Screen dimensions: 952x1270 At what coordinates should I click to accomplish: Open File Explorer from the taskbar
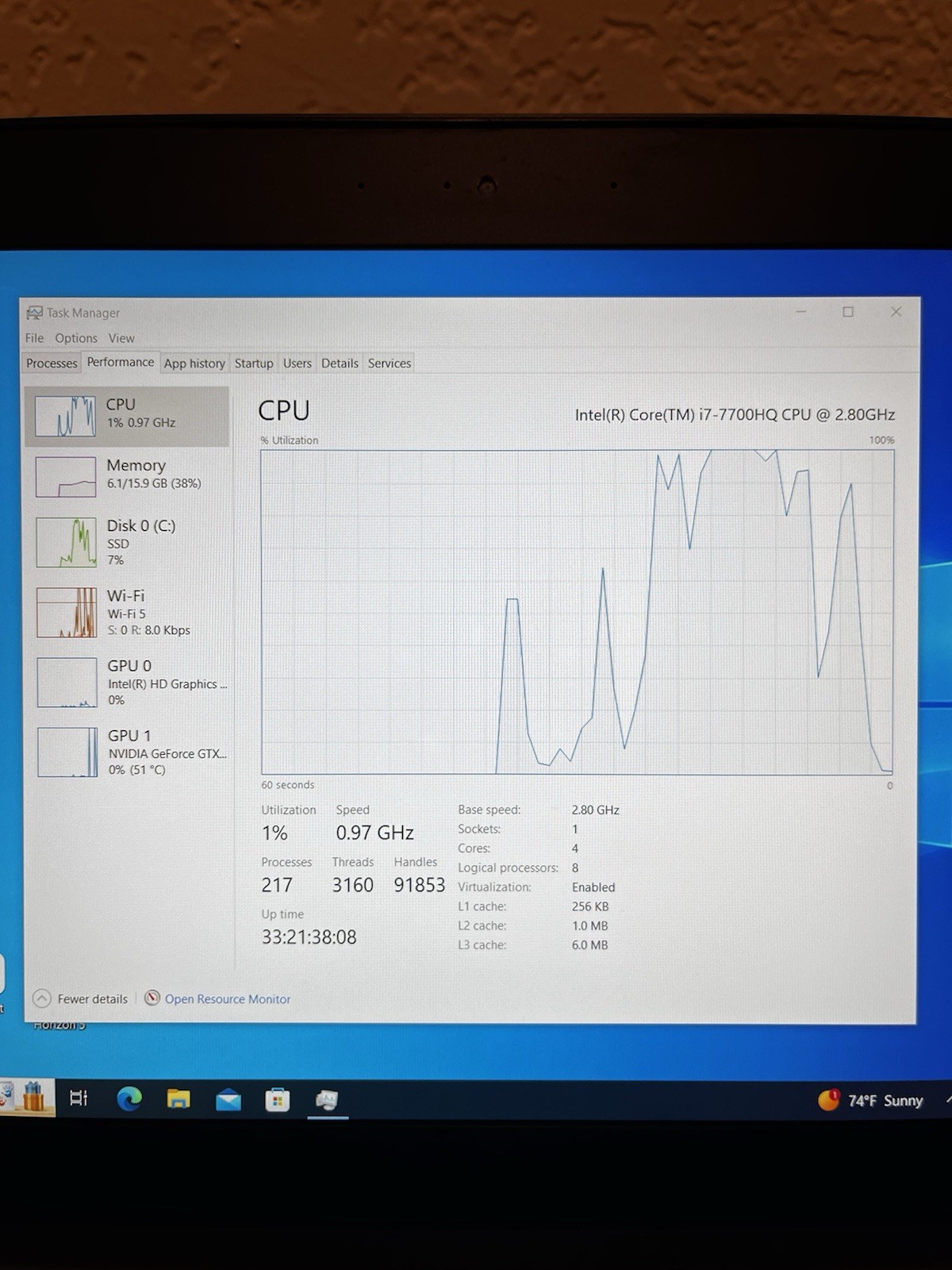point(178,1099)
